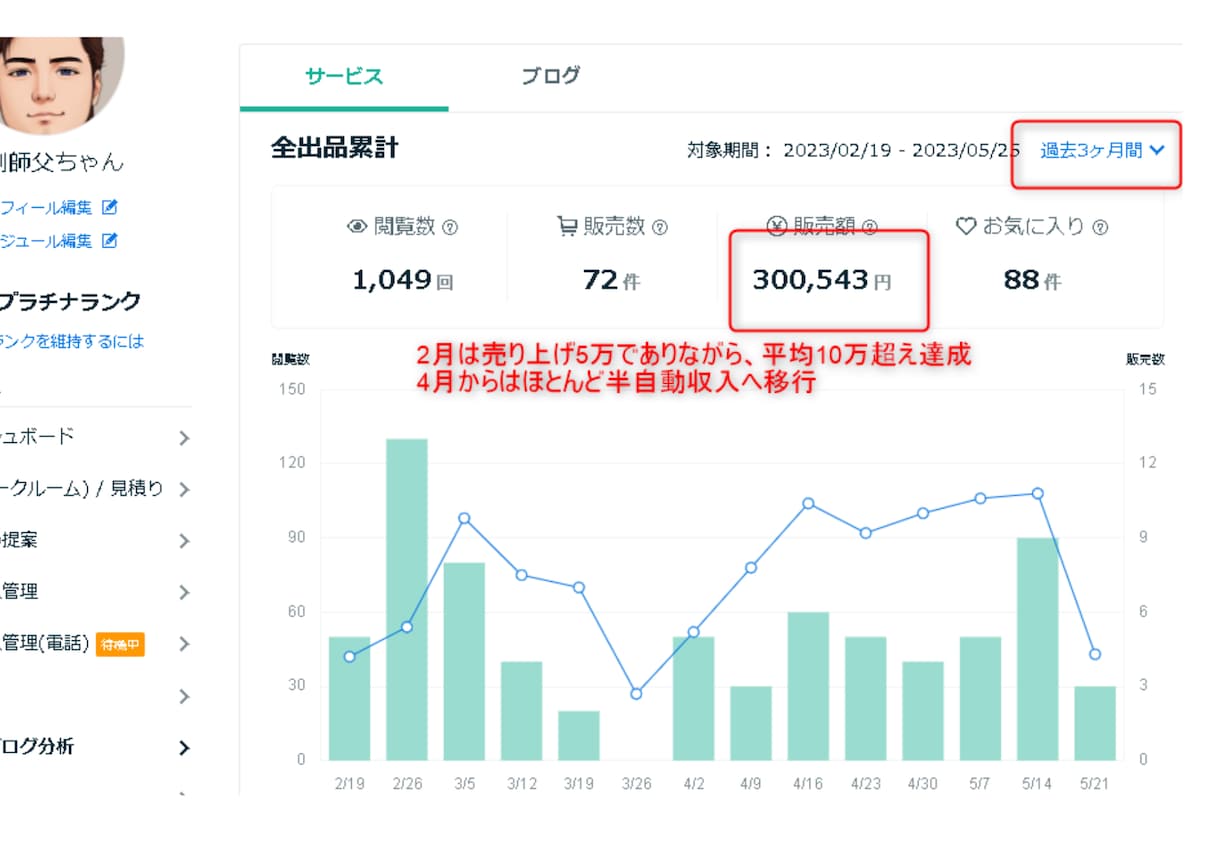The height and width of the screenshot is (865, 1220).
Task: Open the プロフィール編集 link
Action: 46,208
